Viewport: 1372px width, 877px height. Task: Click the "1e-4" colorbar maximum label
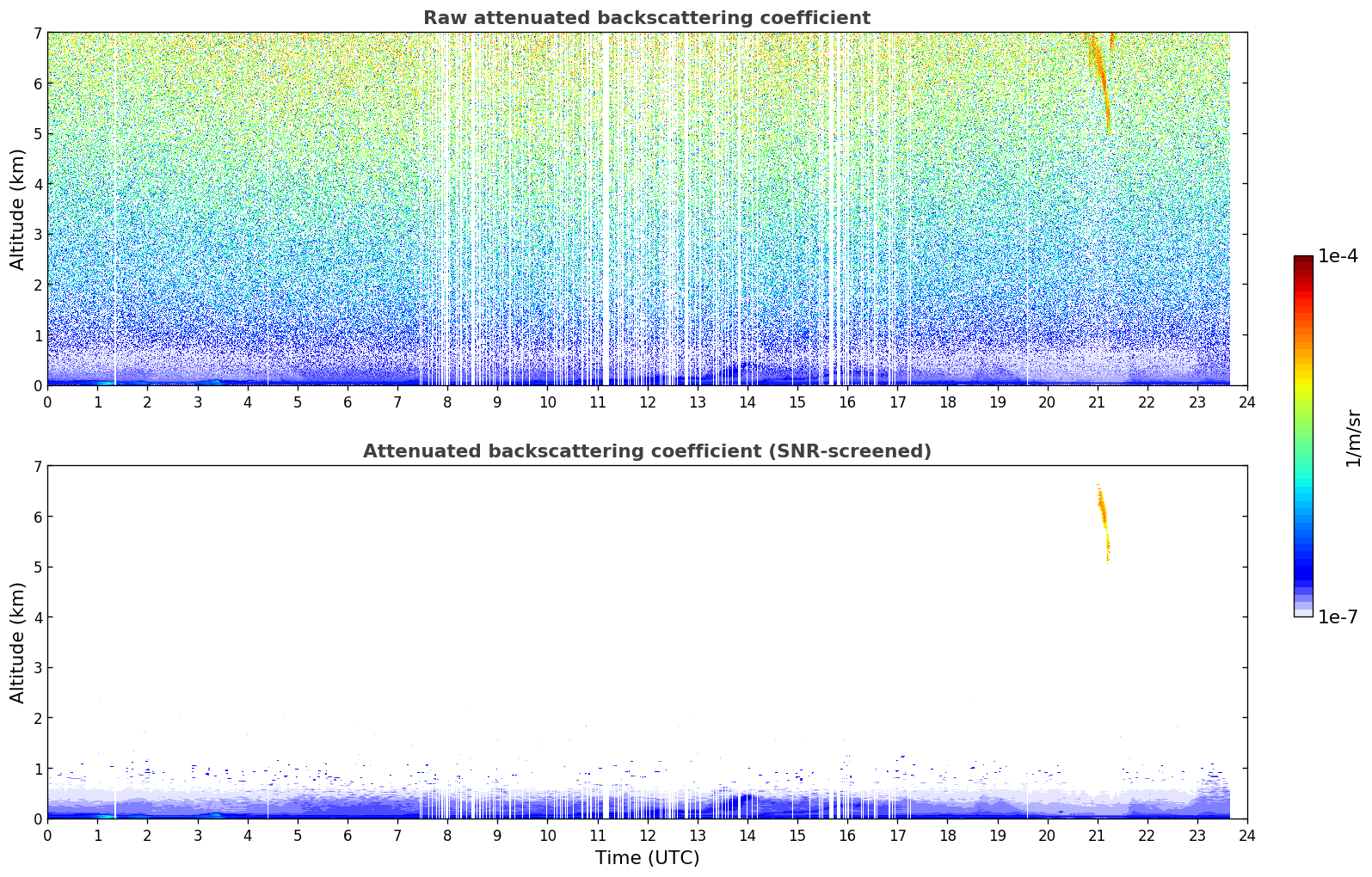coord(1338,256)
